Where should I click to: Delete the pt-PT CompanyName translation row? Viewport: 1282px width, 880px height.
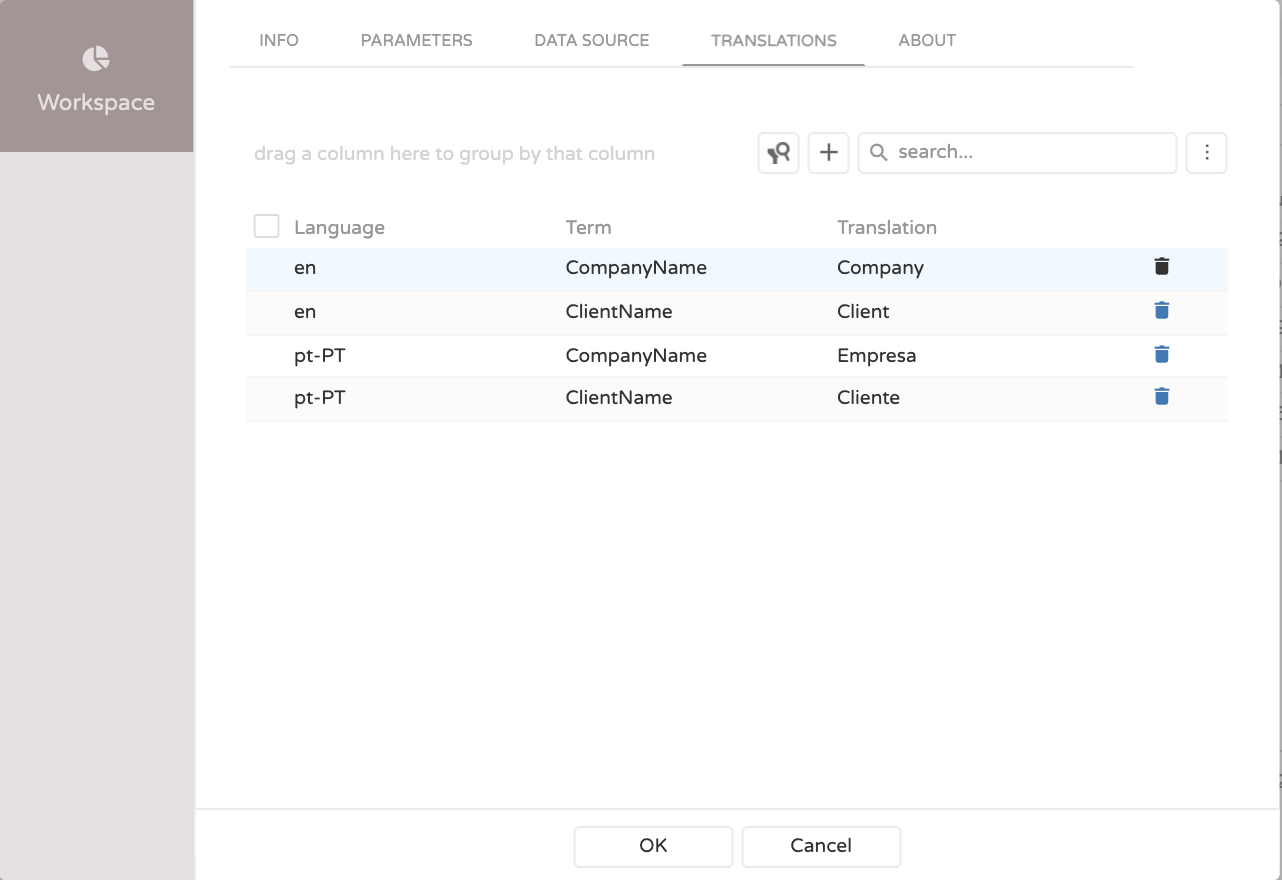coord(1161,355)
